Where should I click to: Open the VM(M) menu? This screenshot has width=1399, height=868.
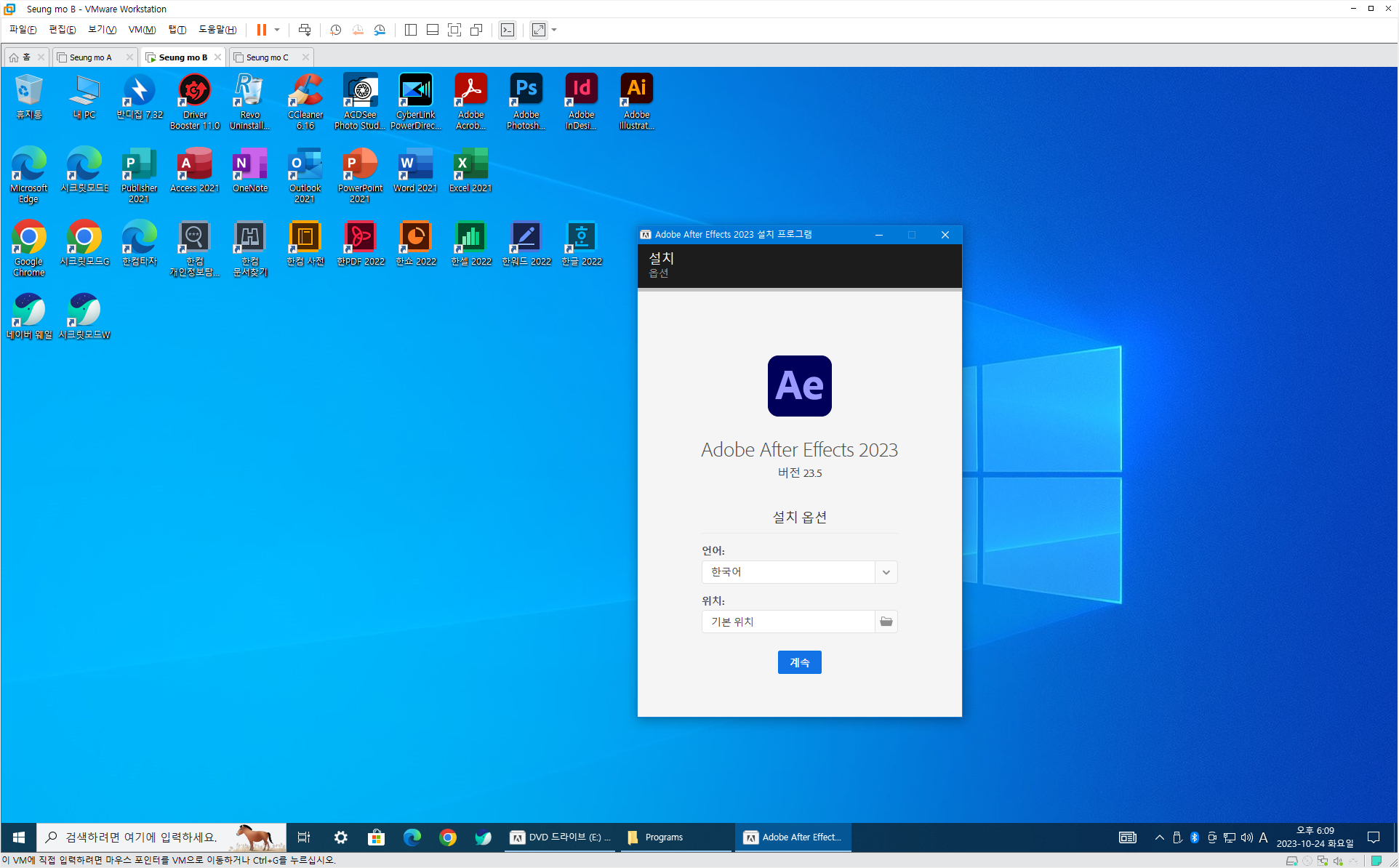[x=142, y=30]
